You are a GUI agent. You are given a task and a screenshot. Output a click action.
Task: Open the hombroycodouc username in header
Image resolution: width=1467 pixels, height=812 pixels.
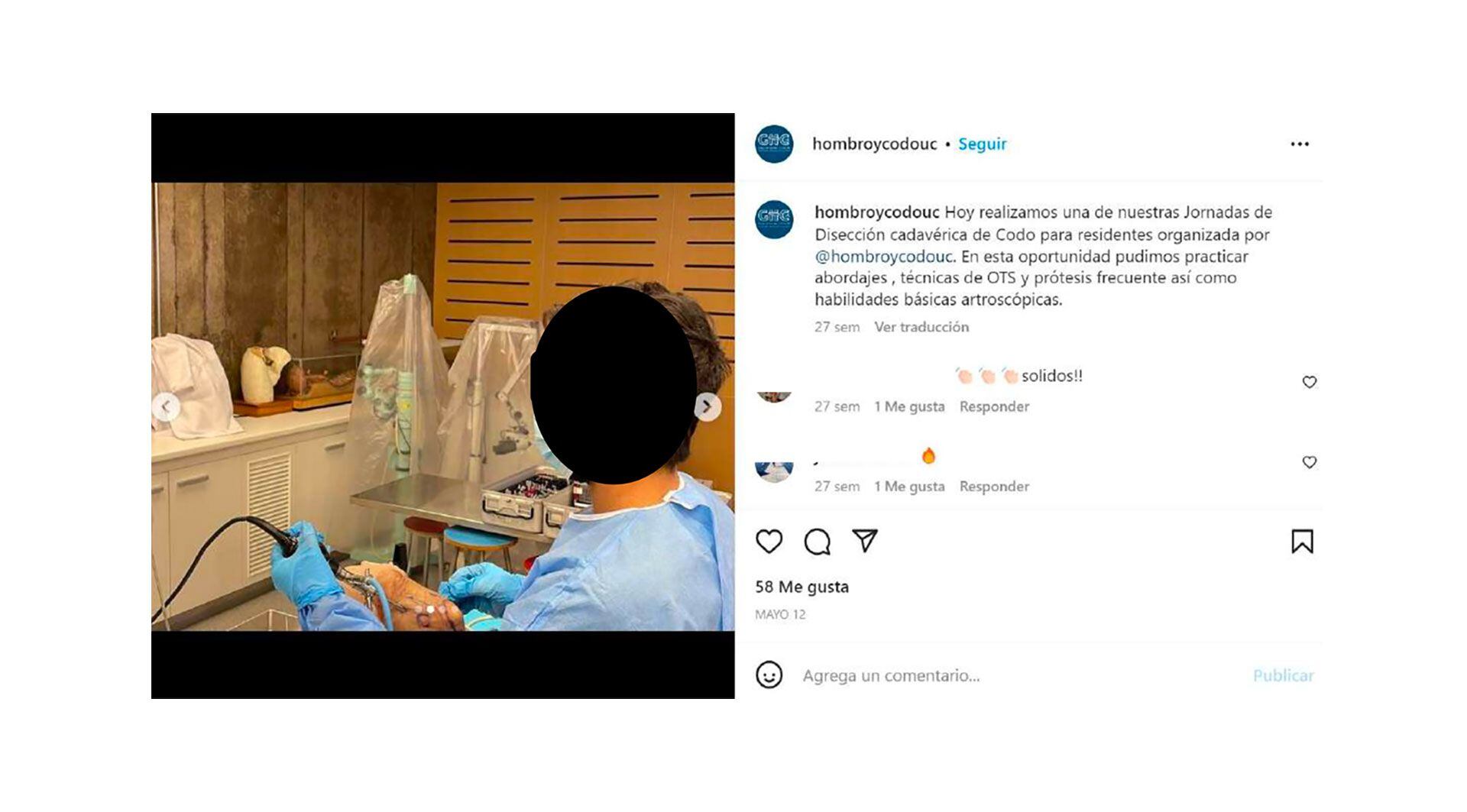click(x=874, y=144)
